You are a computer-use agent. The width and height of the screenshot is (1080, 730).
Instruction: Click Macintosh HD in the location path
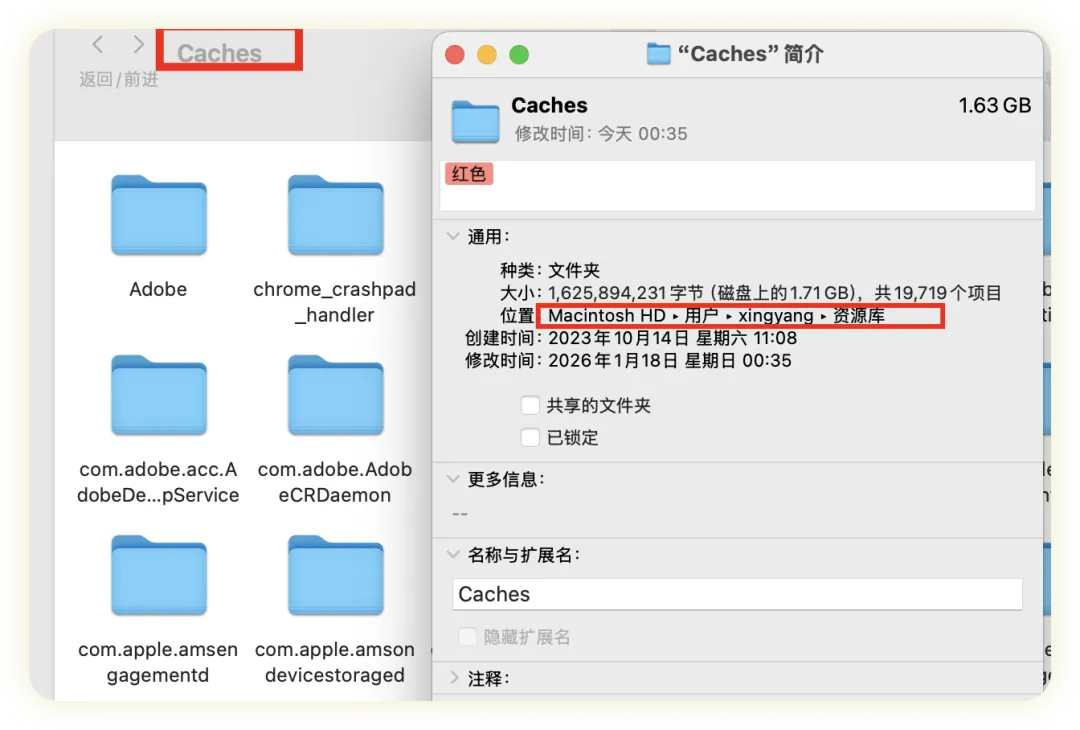(x=607, y=315)
